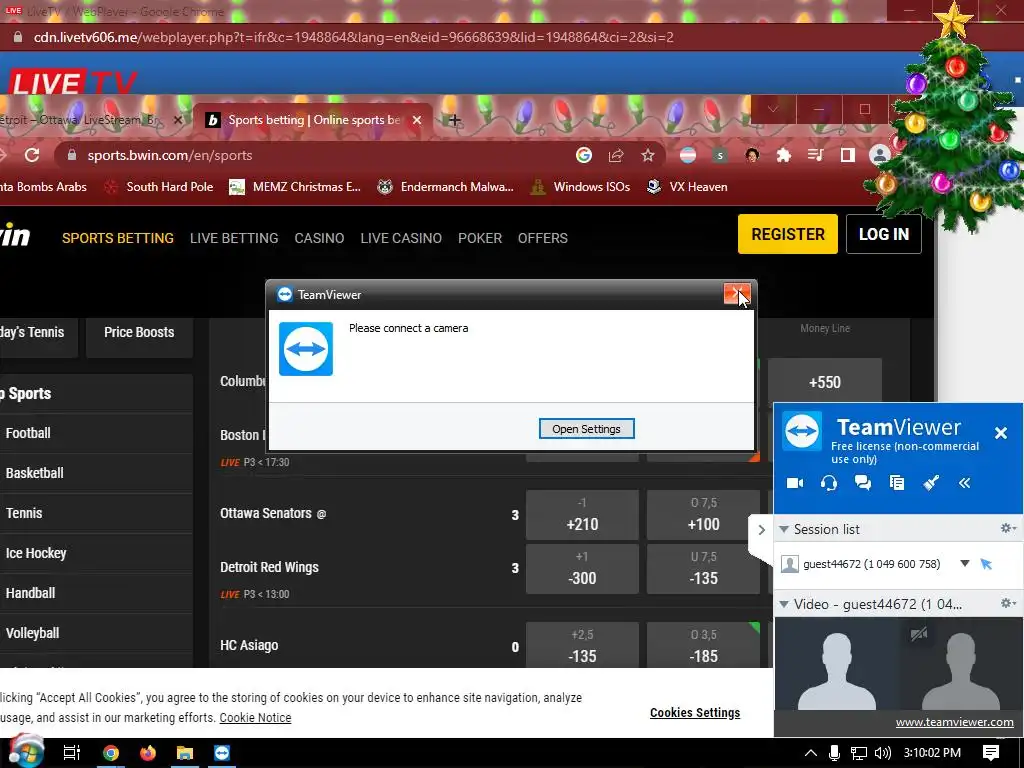1024x768 pixels.
Task: Open guest44672 session dropdown arrow
Action: 965,563
